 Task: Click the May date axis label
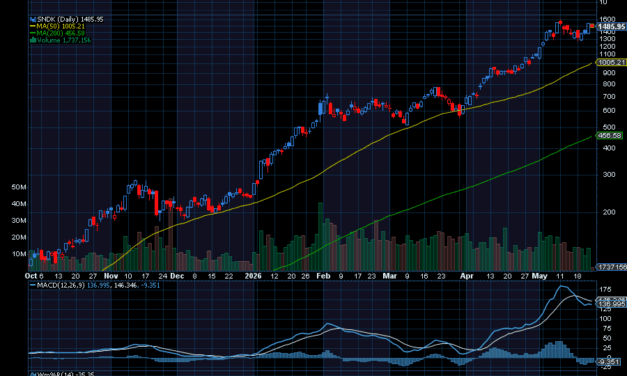coord(539,276)
